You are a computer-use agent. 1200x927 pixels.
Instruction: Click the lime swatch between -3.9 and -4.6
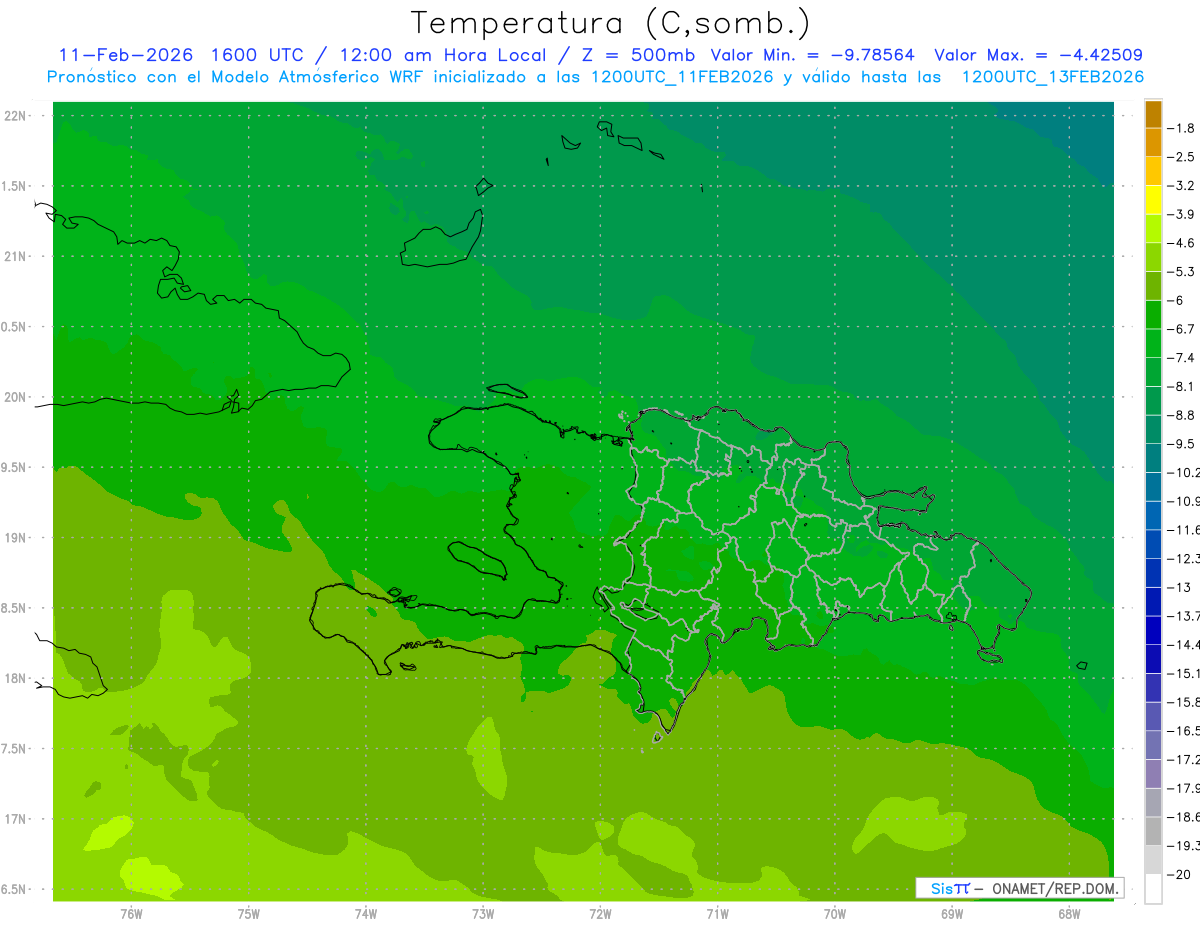pyautogui.click(x=1153, y=229)
